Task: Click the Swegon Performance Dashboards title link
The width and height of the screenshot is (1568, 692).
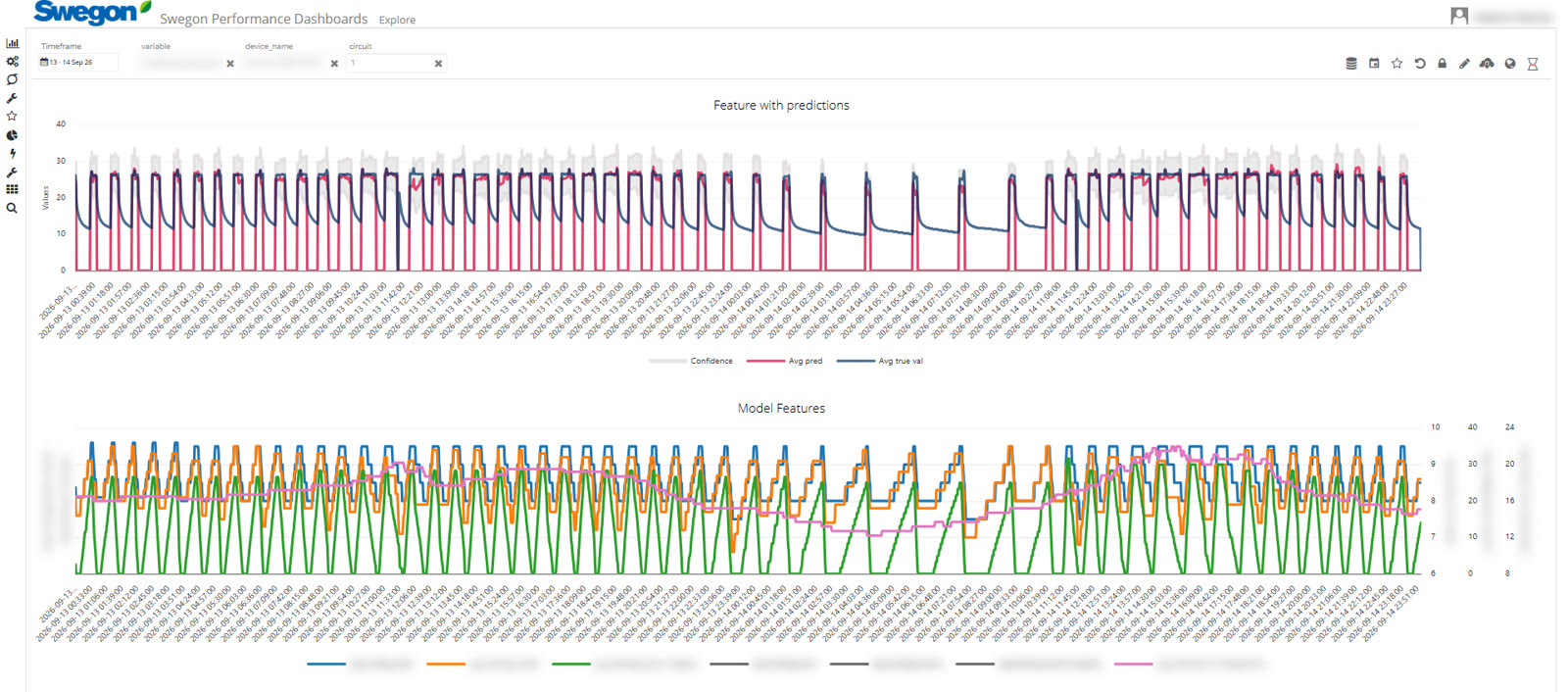Action: coord(264,19)
